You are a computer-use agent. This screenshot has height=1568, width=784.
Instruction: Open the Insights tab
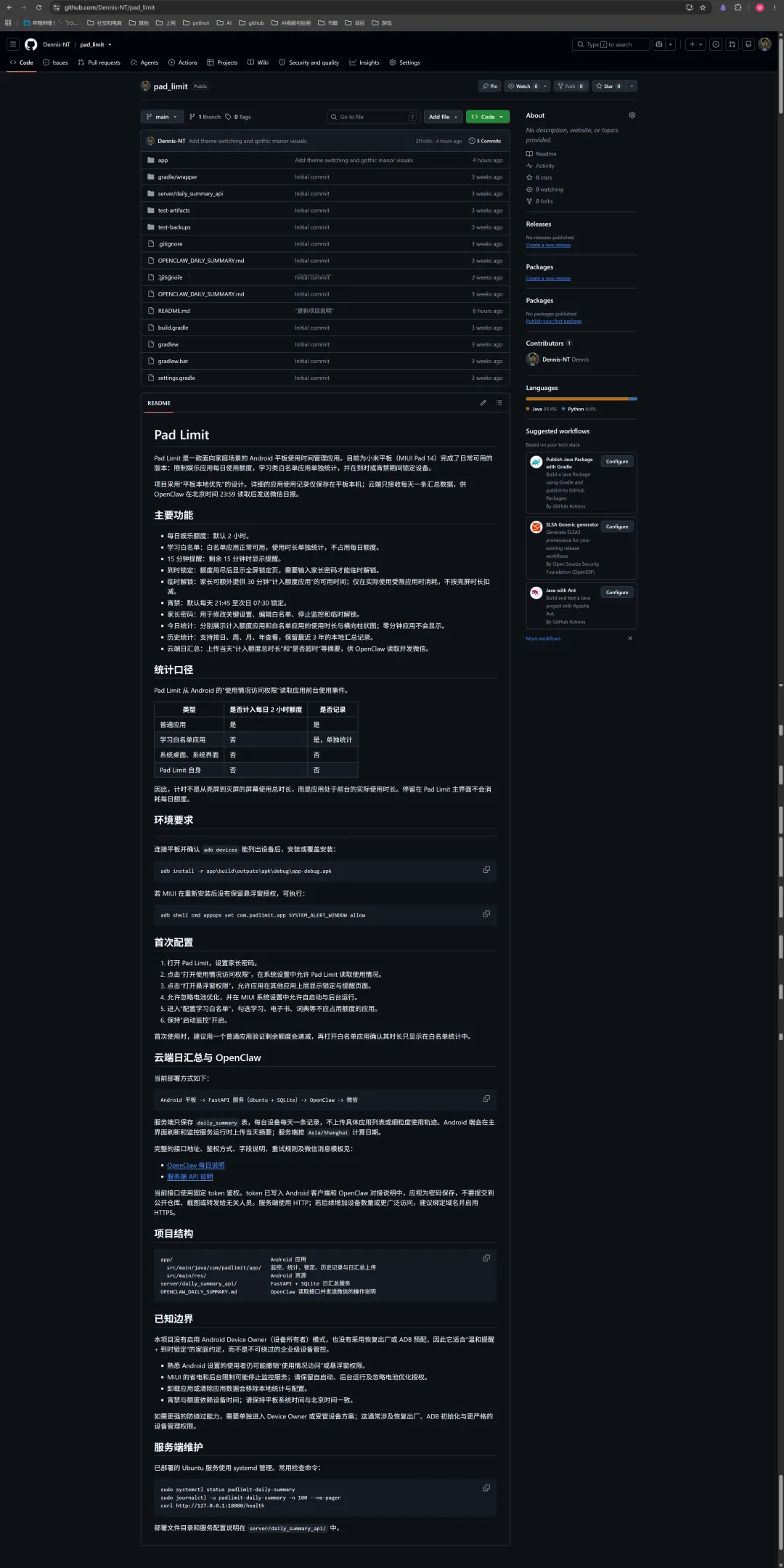click(364, 63)
